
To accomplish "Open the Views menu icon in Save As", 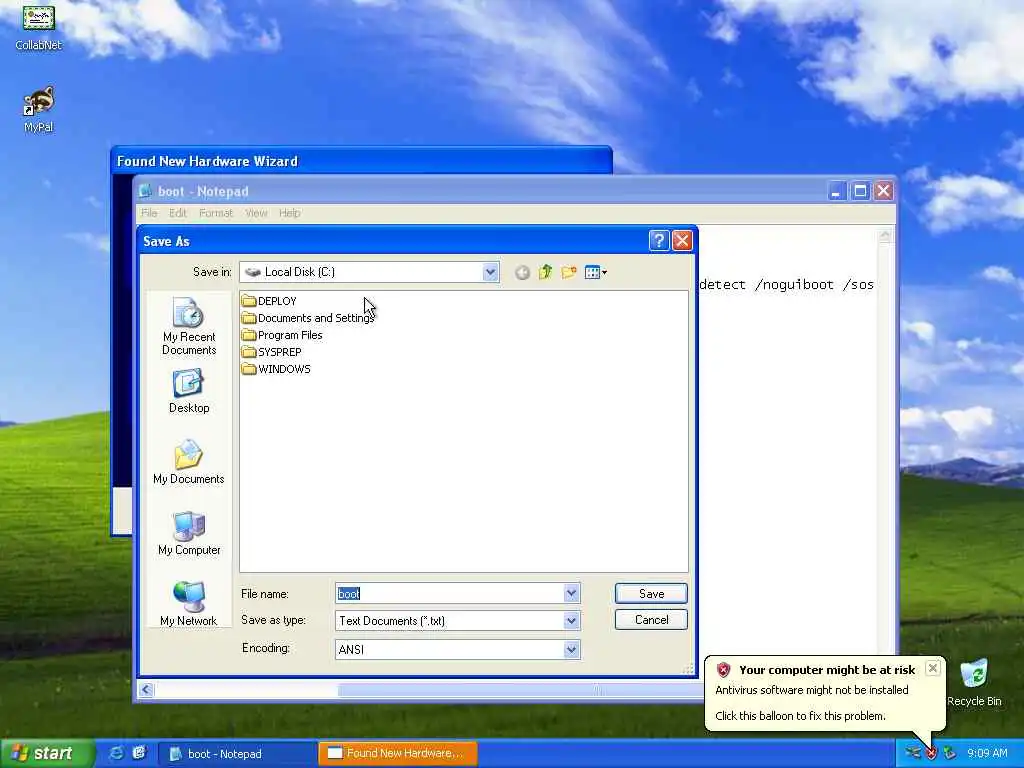I will (x=596, y=272).
